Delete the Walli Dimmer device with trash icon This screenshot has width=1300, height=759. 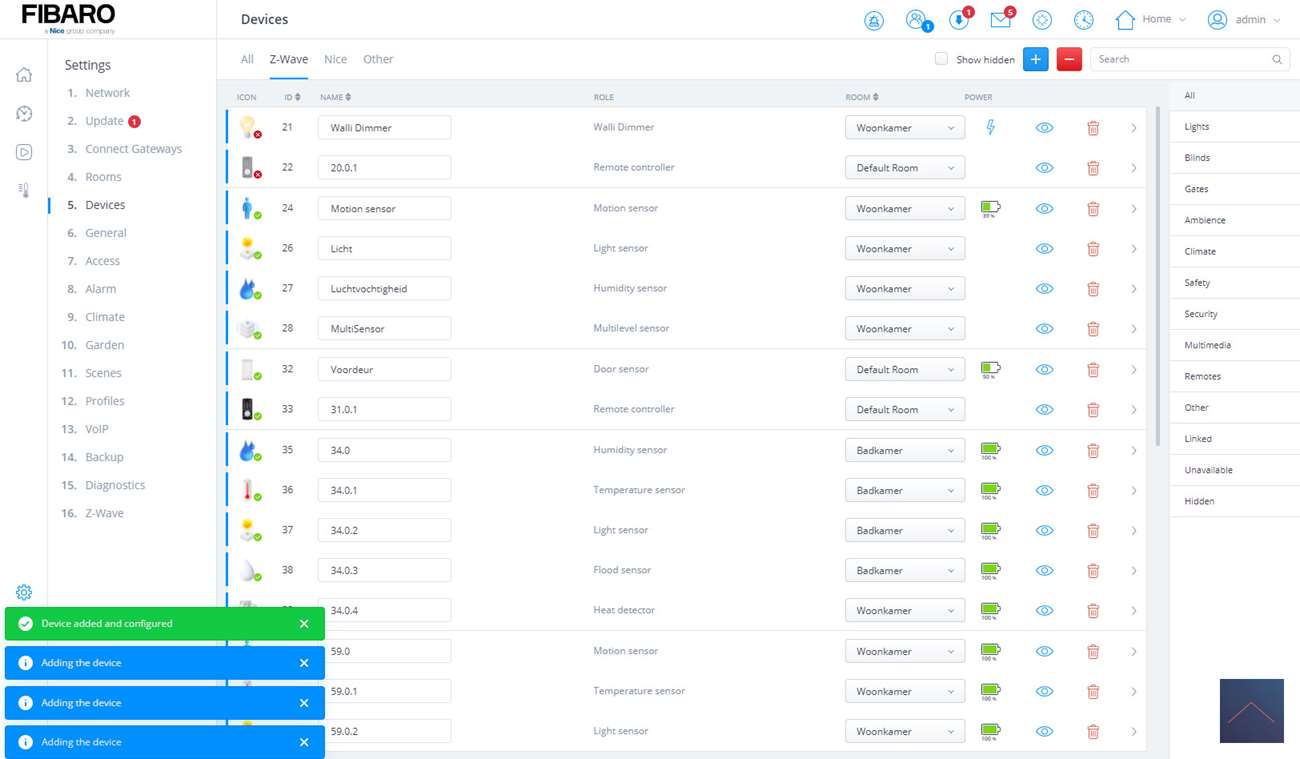(1093, 128)
